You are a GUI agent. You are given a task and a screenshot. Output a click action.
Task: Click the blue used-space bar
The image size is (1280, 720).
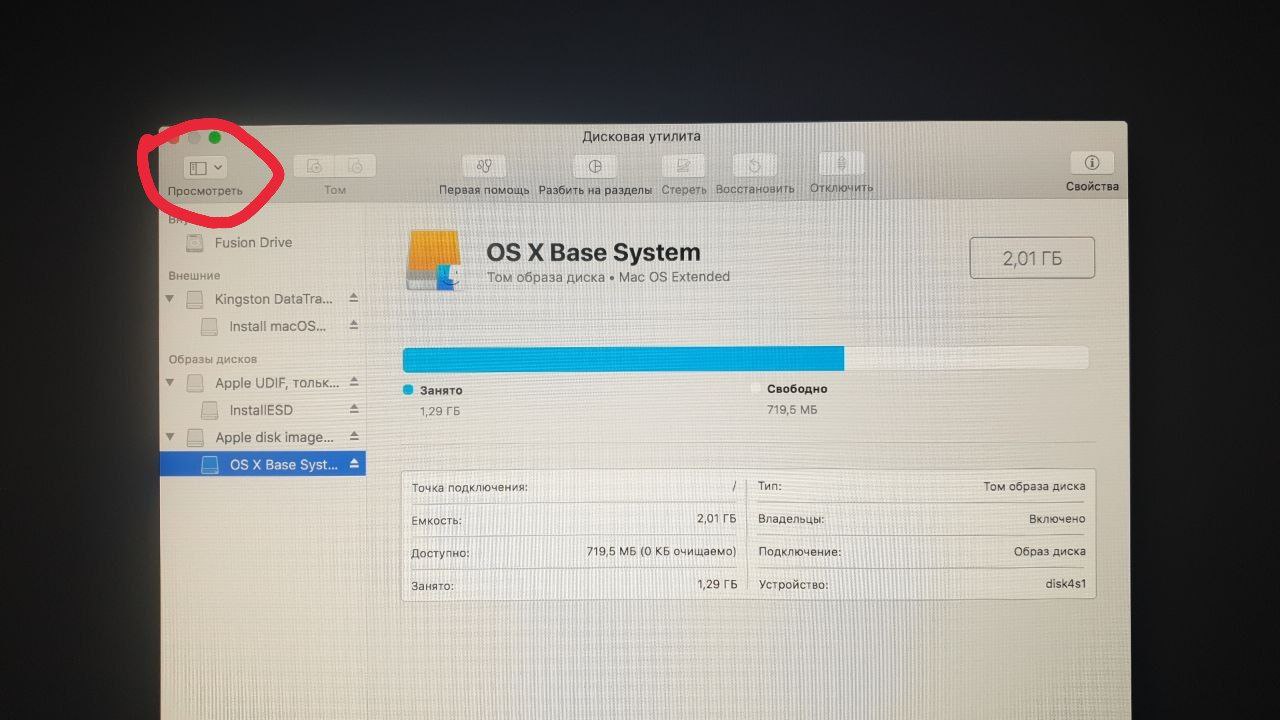point(623,359)
